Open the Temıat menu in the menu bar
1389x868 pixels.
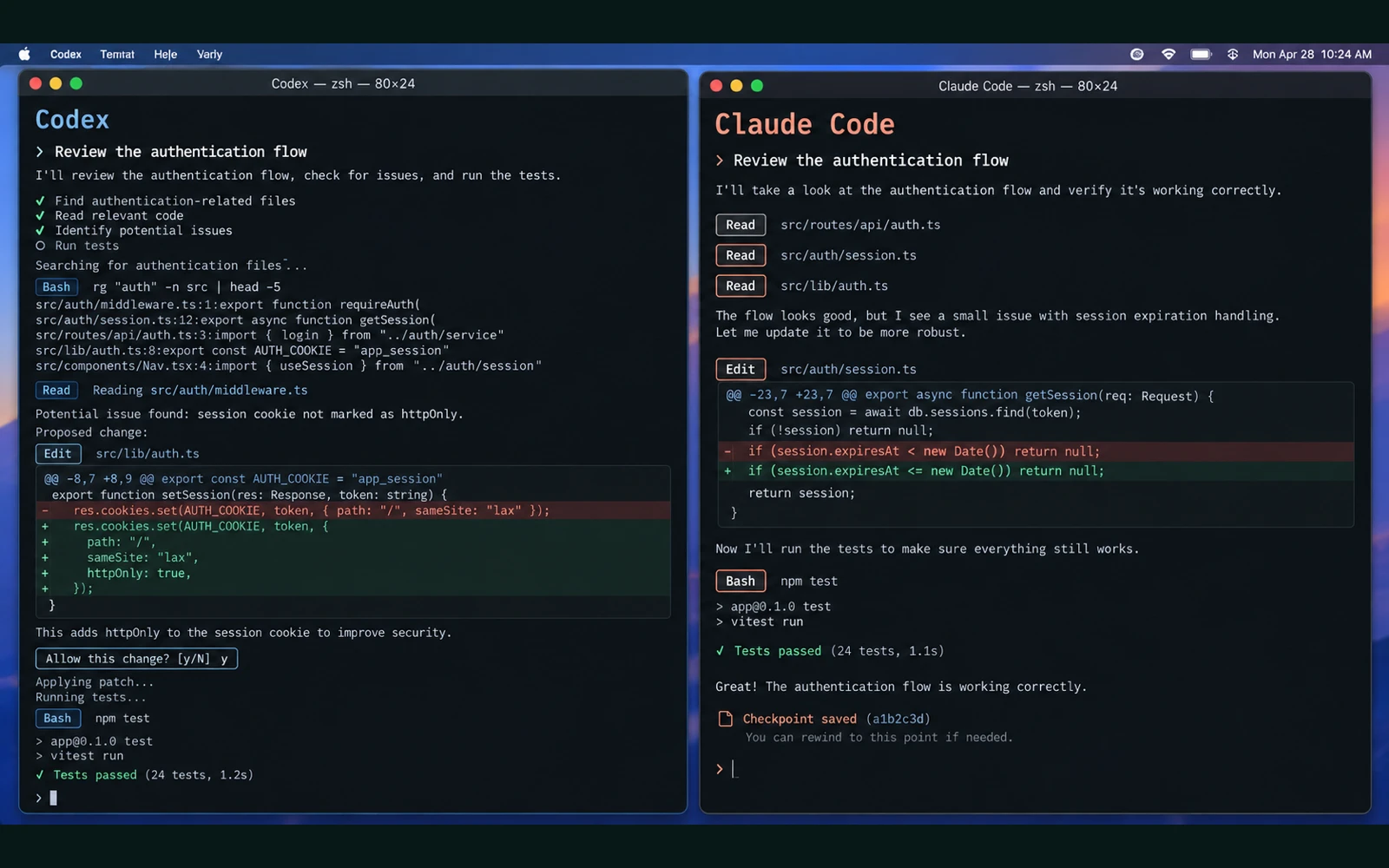[117, 54]
